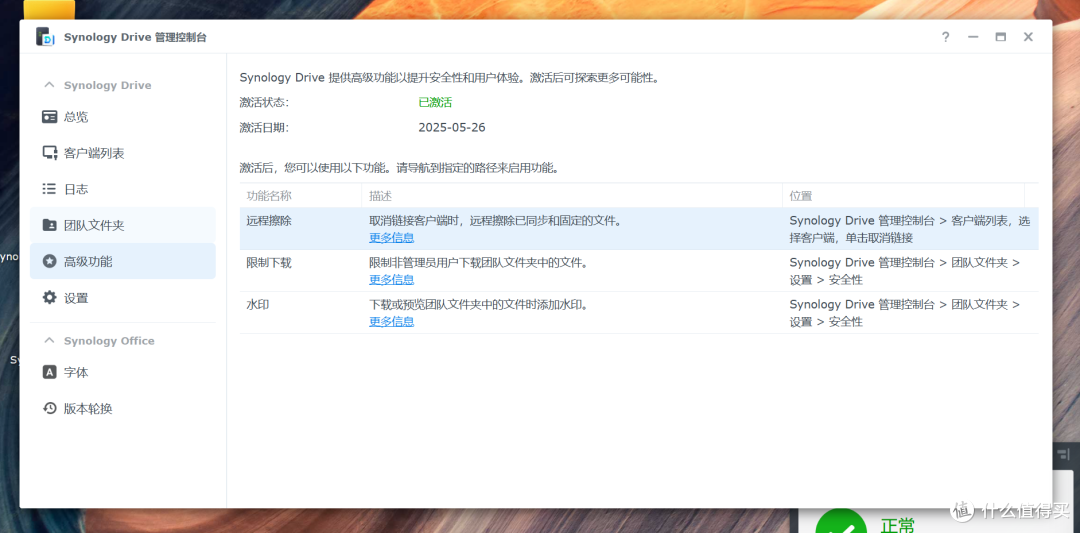This screenshot has width=1080, height=533.
Task: Select the 高级功能 menu item
Action: (x=123, y=262)
